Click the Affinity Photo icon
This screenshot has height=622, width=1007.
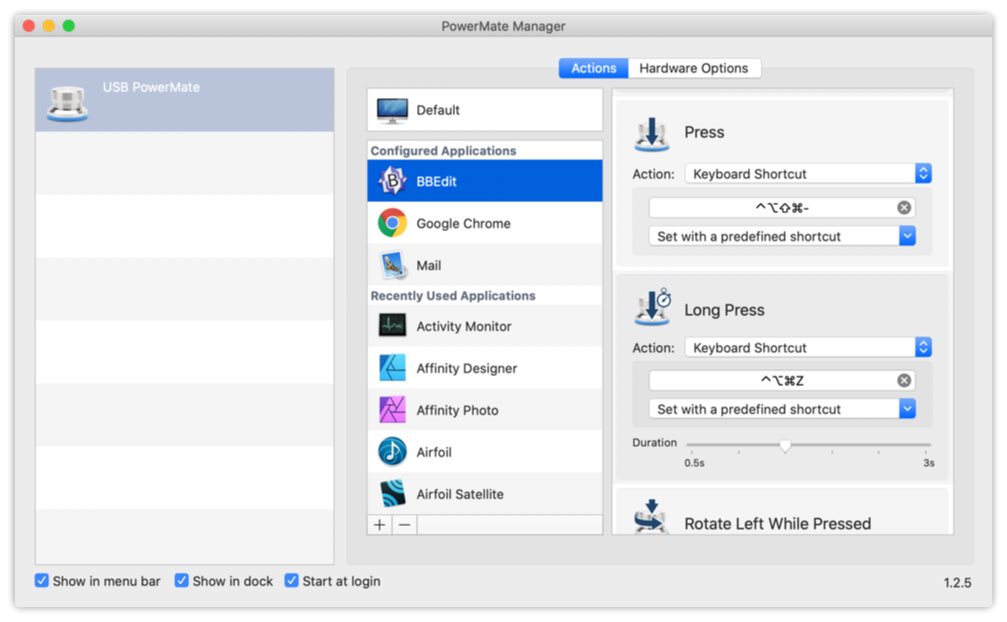click(392, 410)
